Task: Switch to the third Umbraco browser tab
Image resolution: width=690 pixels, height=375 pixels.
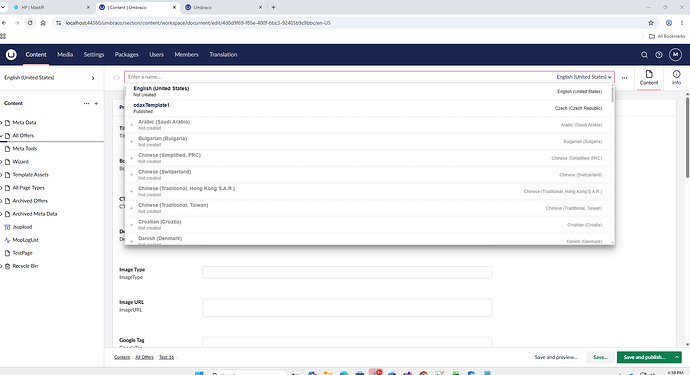Action: click(223, 7)
